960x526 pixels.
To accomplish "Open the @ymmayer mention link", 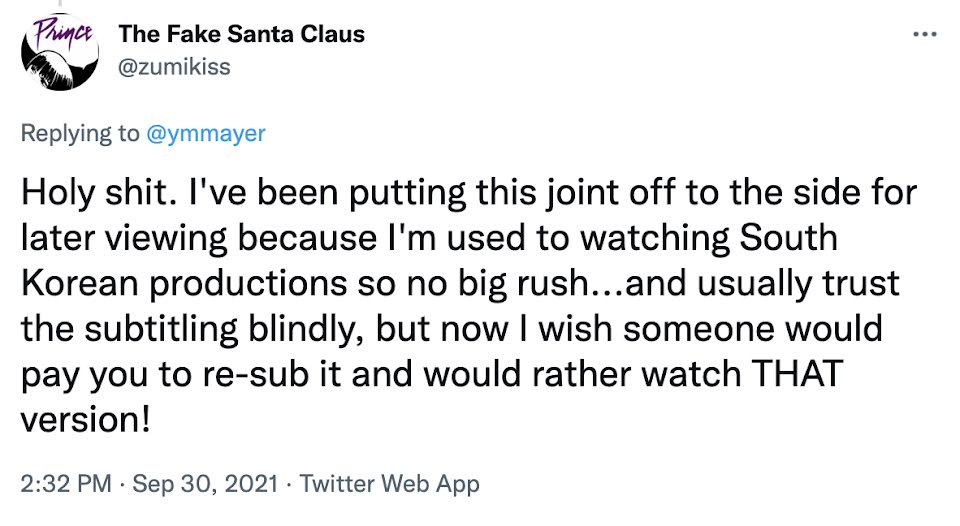I will click(206, 133).
